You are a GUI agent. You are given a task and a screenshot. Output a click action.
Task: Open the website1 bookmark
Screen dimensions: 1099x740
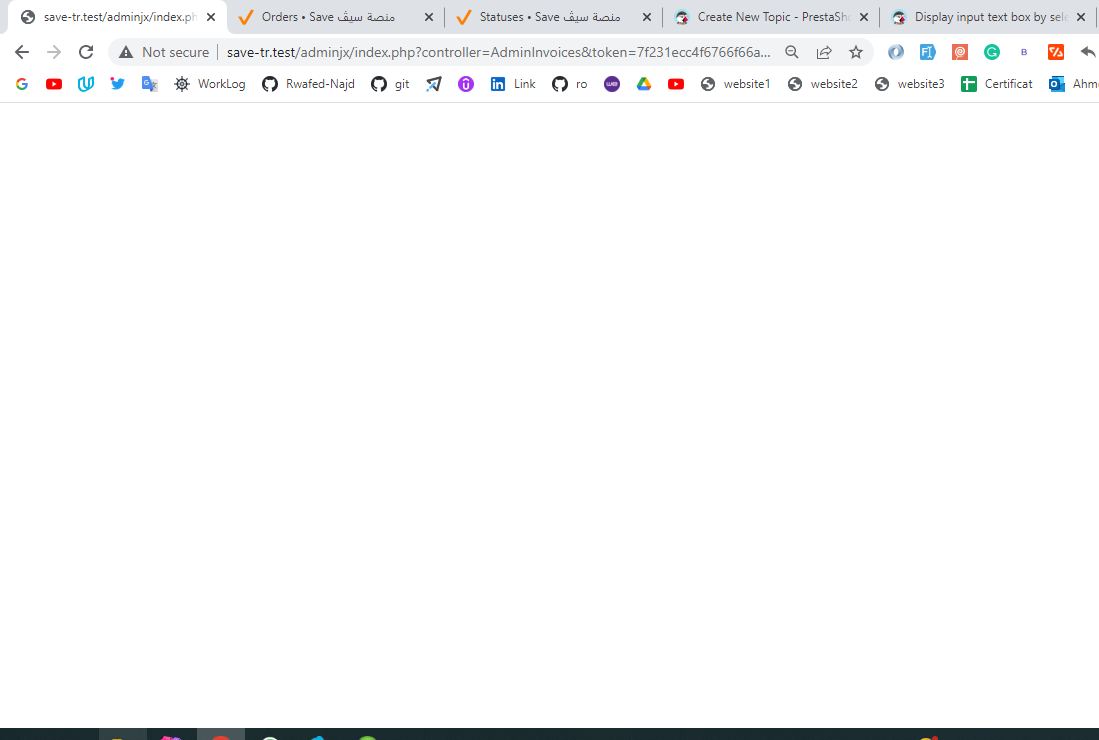click(x=736, y=84)
